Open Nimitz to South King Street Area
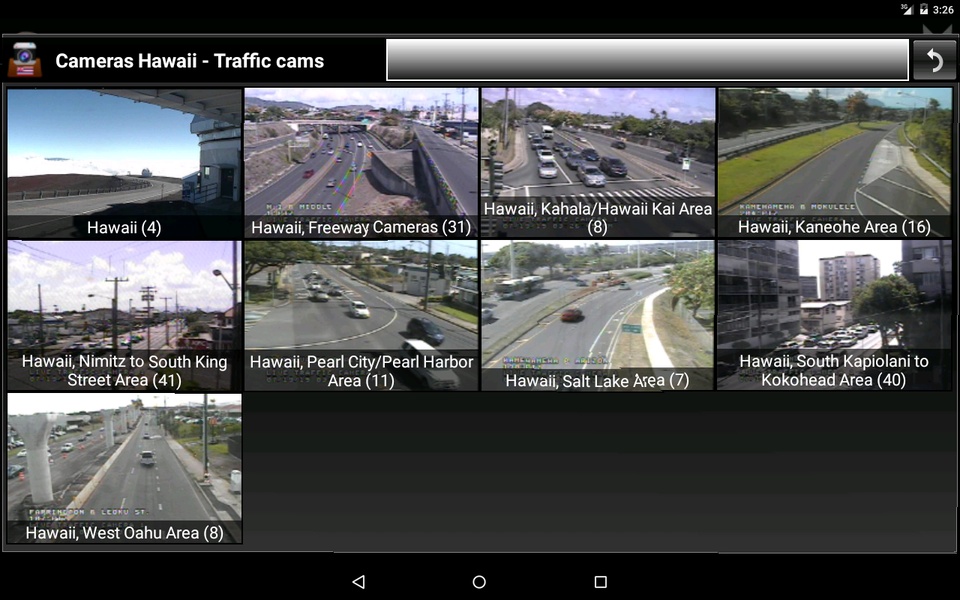Viewport: 960px width, 600px height. pyautogui.click(x=124, y=315)
